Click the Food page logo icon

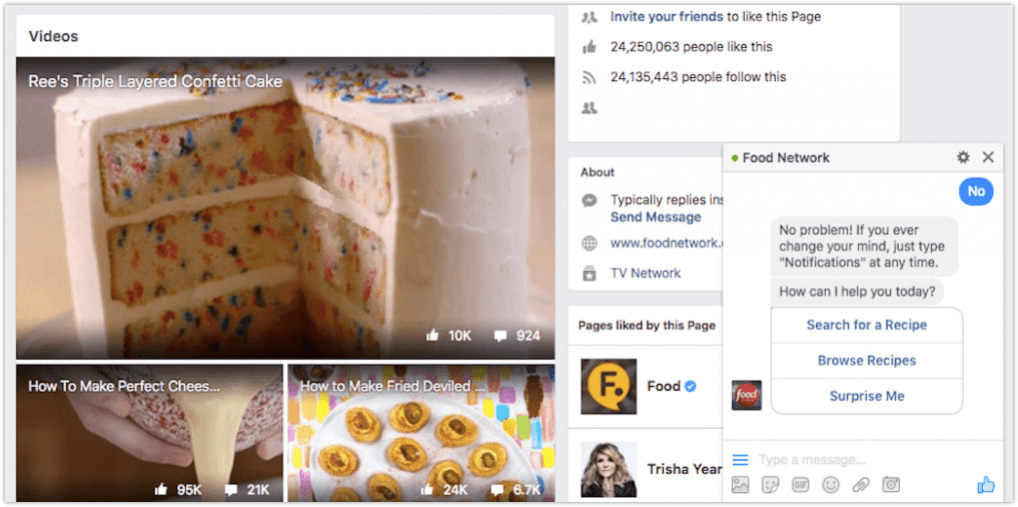tap(608, 387)
